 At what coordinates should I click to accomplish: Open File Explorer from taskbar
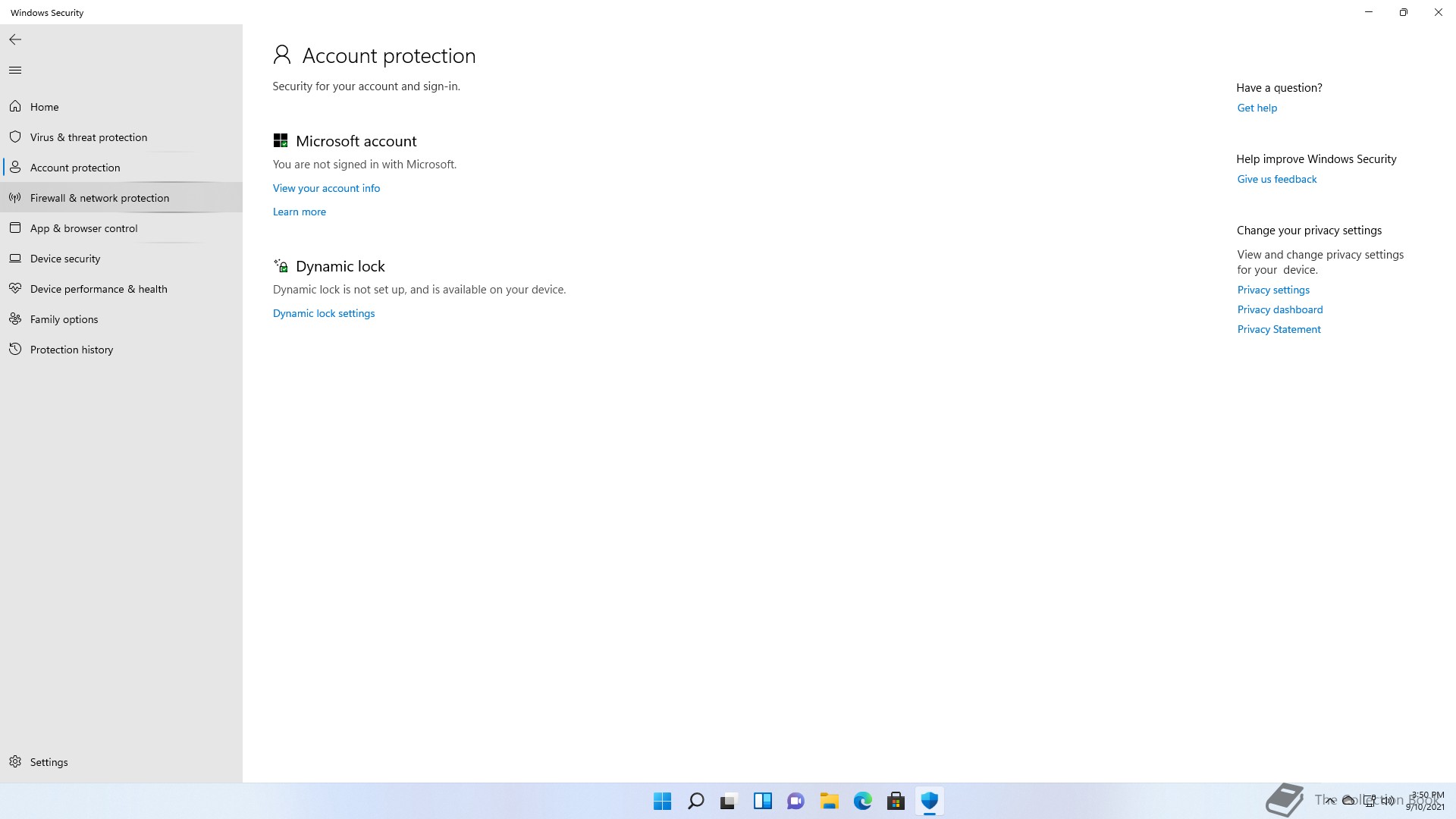point(829,801)
